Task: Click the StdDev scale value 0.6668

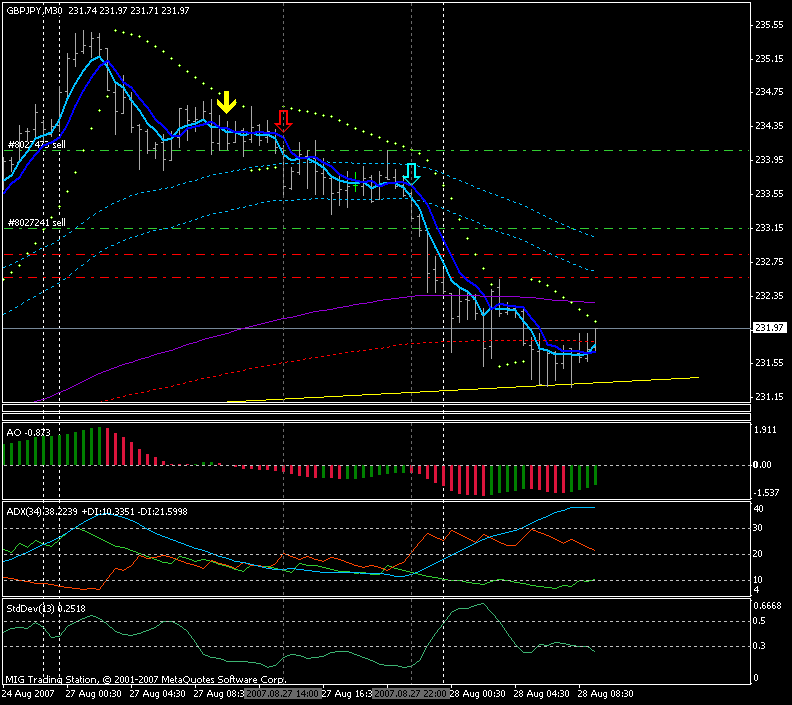Action: [x=768, y=606]
